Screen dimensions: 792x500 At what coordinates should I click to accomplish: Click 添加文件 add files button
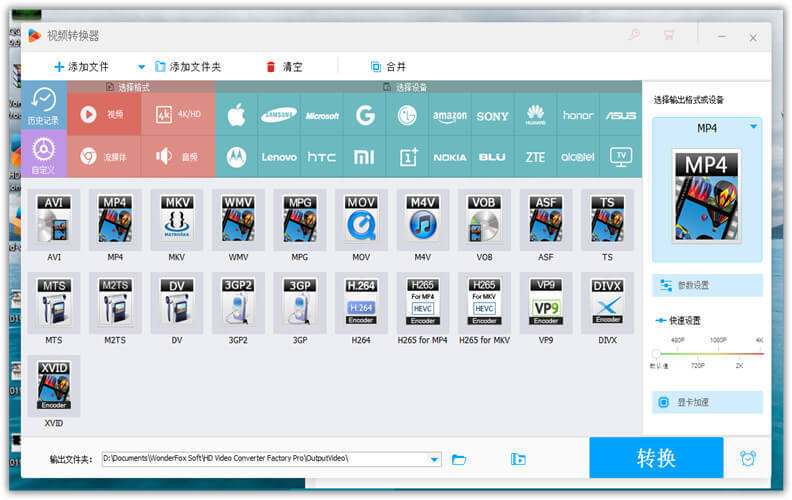click(x=81, y=67)
